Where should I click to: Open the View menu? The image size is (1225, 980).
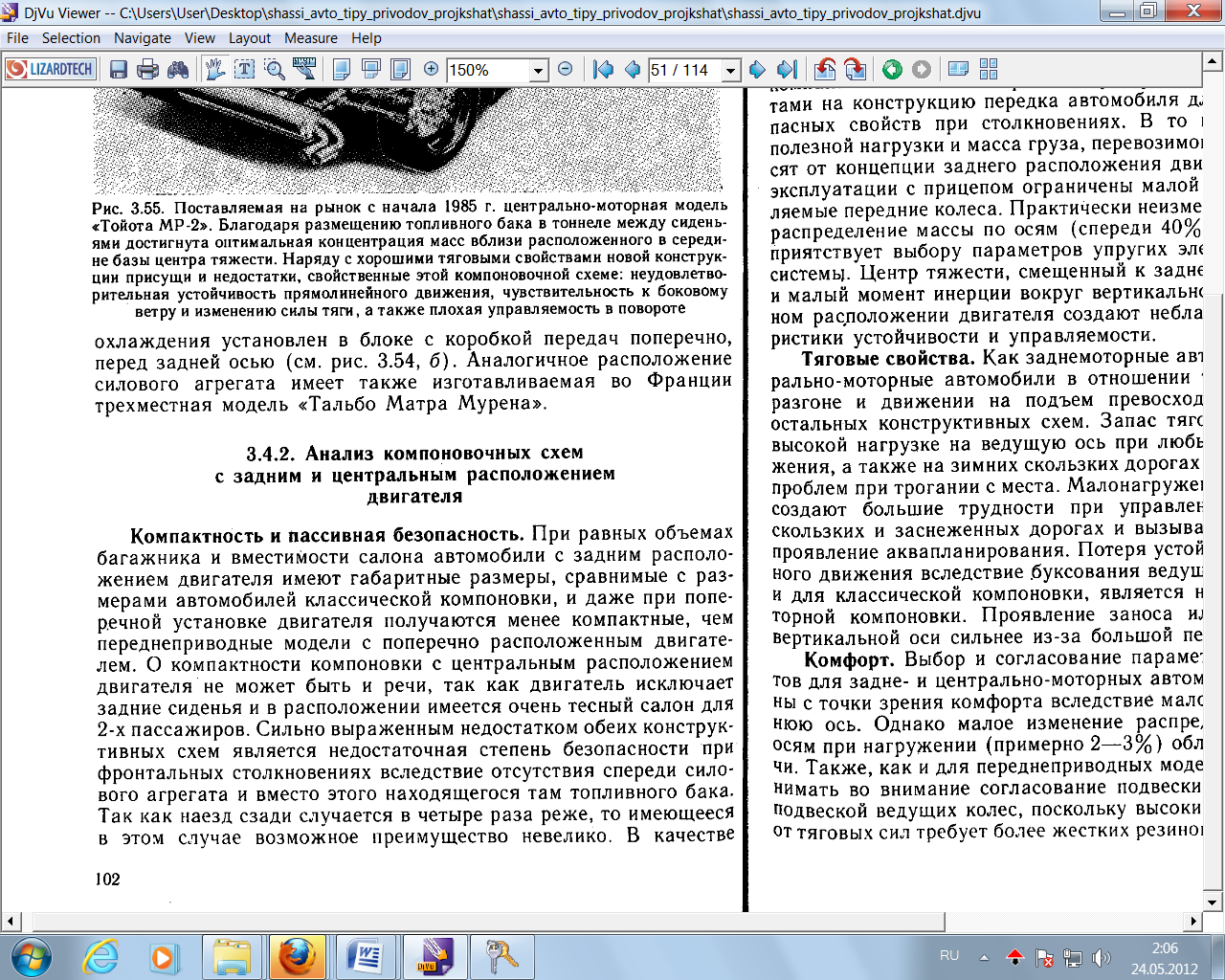click(x=200, y=38)
